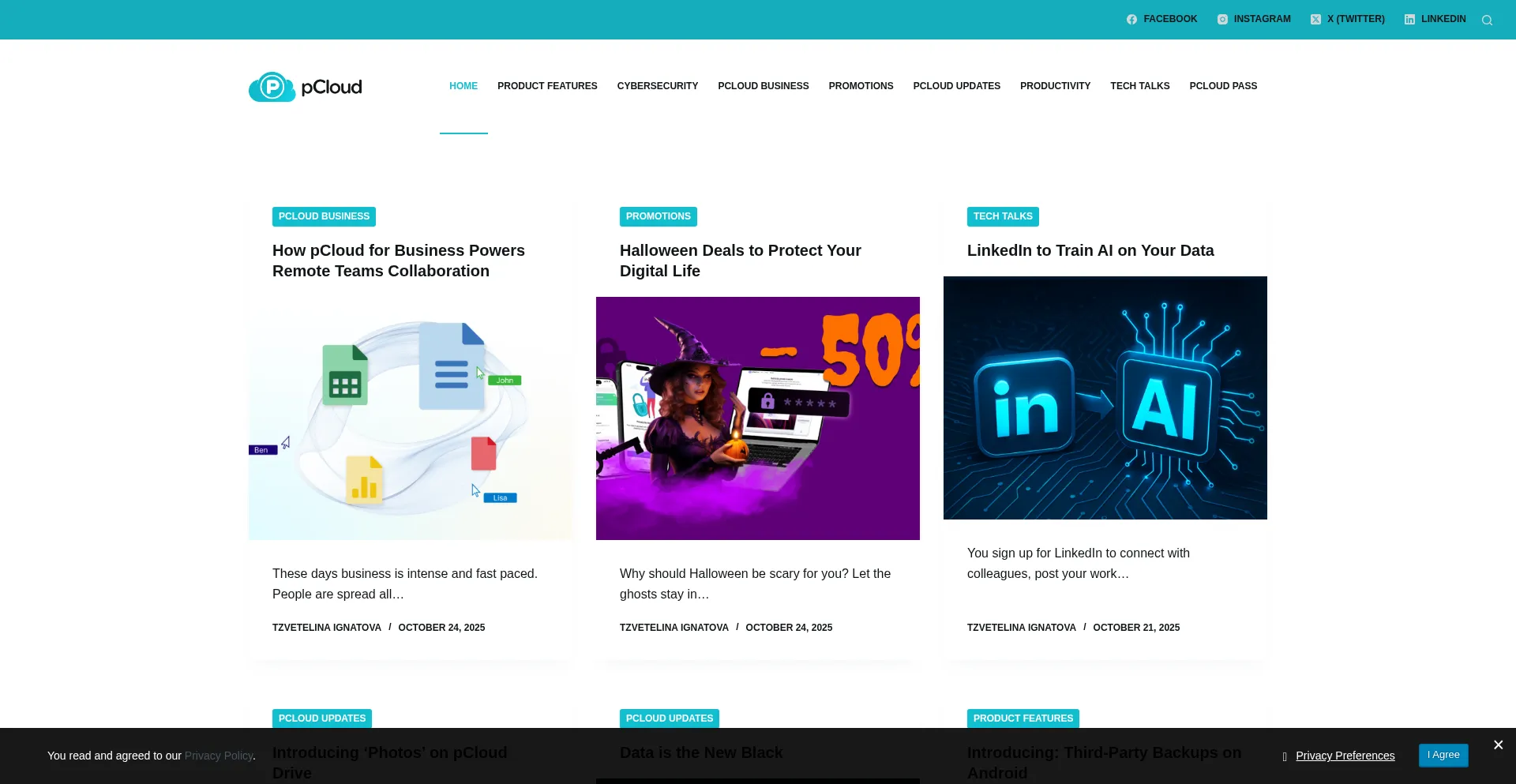Open the LinkedIn to Train AI headline
This screenshot has height=784, width=1516.
pyautogui.click(x=1090, y=250)
